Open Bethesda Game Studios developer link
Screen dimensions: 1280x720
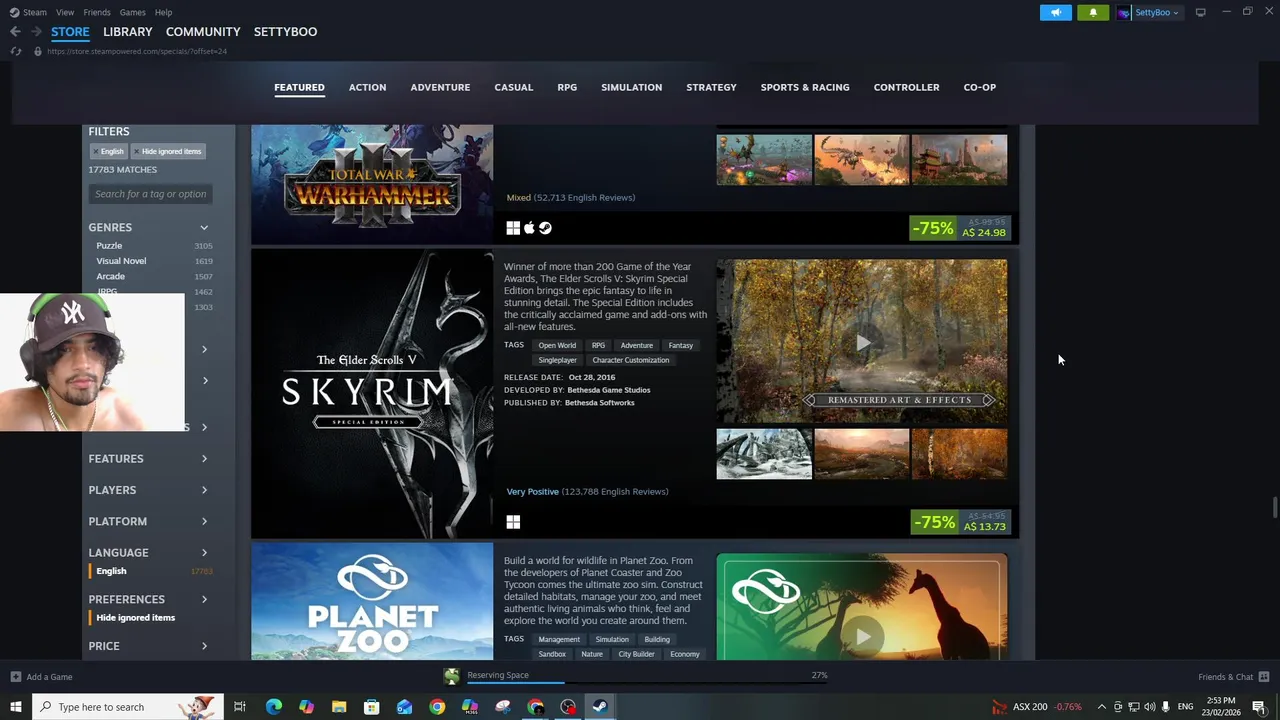(x=609, y=390)
